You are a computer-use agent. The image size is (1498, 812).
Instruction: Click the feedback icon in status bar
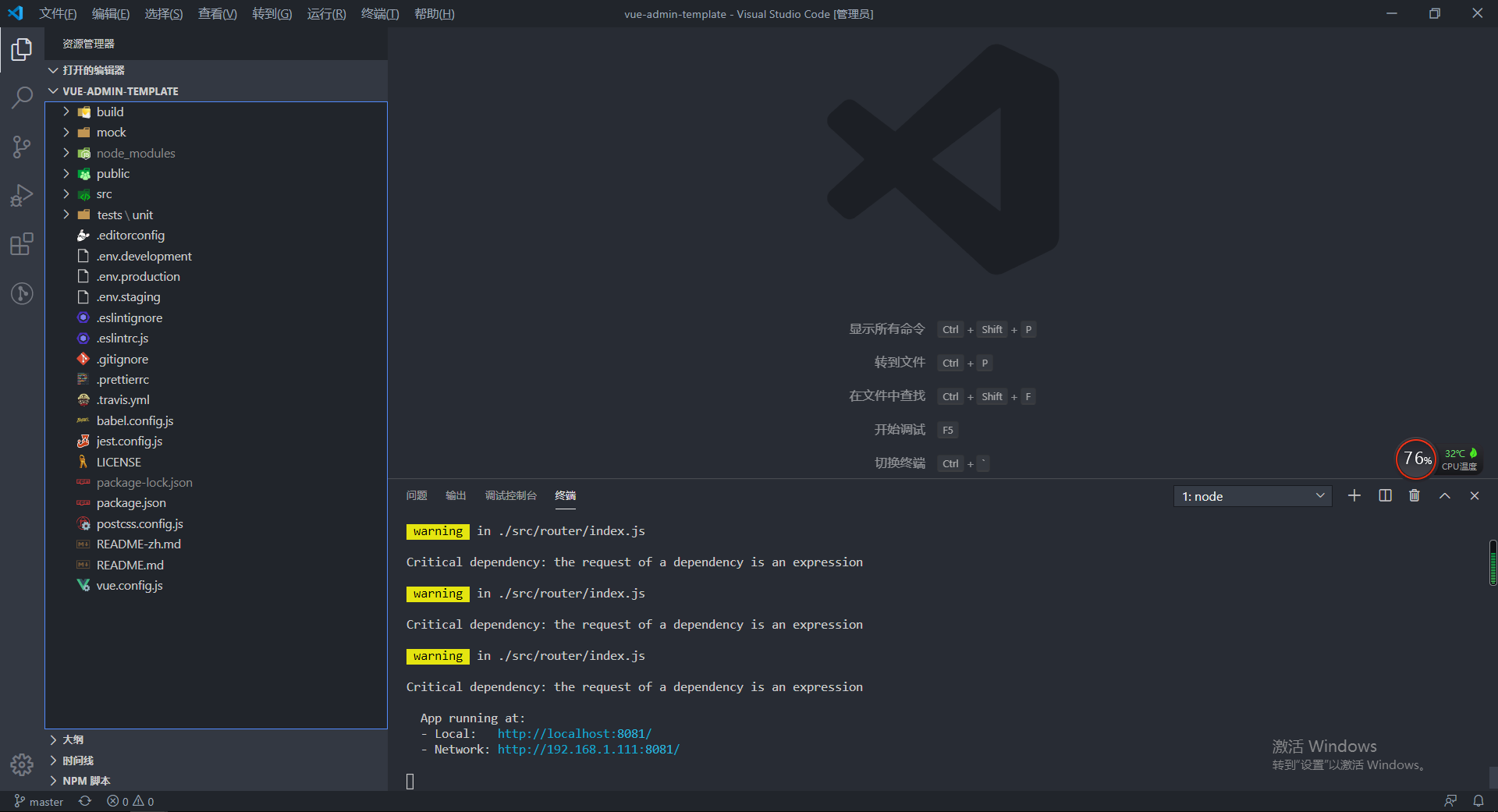click(x=1450, y=801)
